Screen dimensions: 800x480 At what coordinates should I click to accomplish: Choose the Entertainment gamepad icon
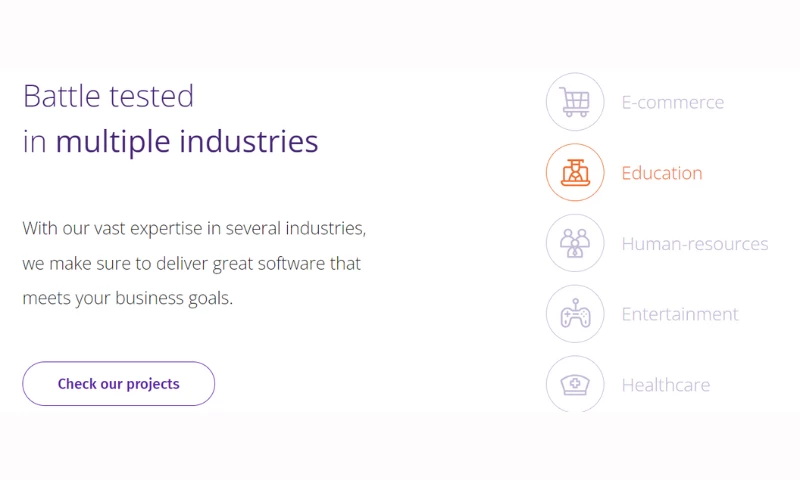coord(575,314)
